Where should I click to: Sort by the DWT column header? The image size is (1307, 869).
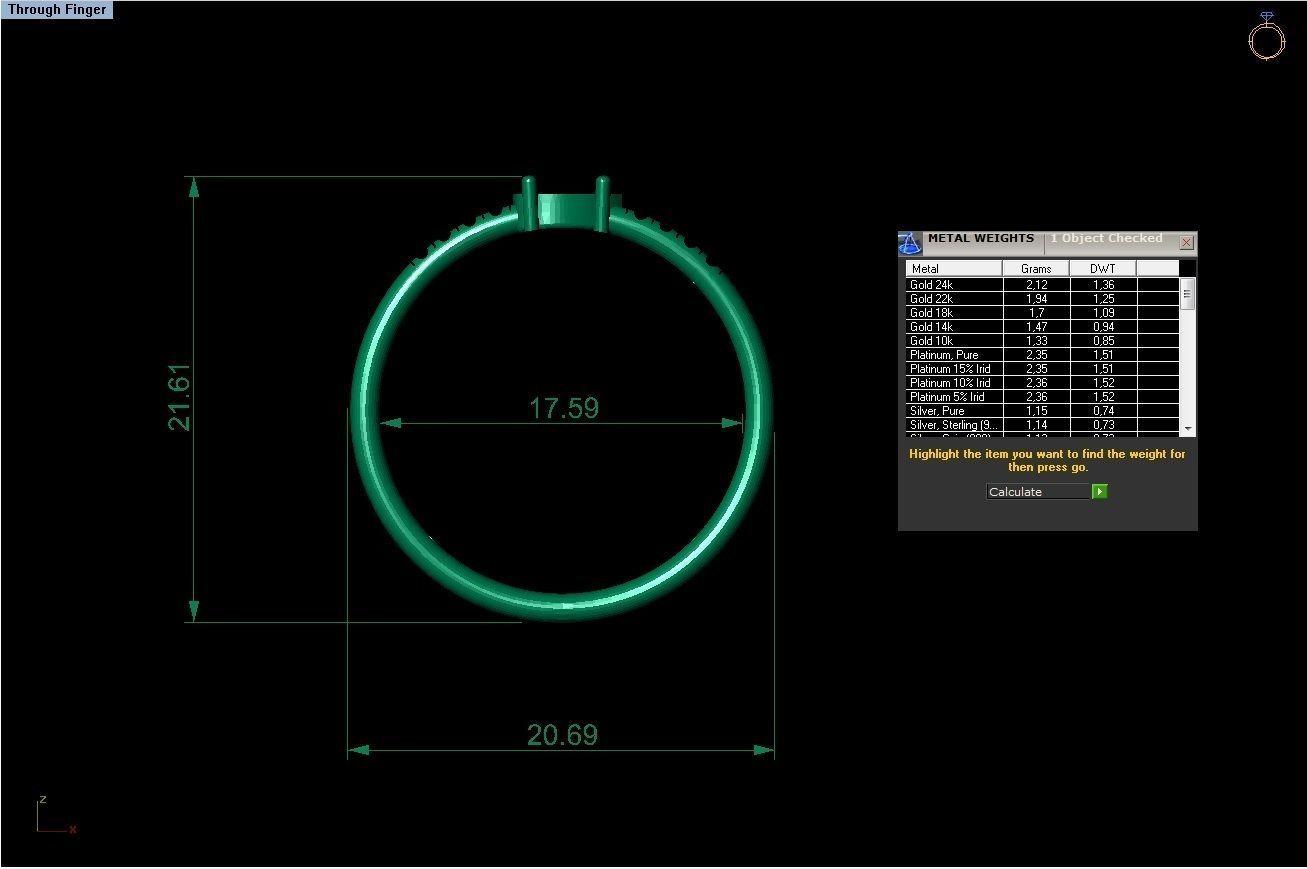1103,268
